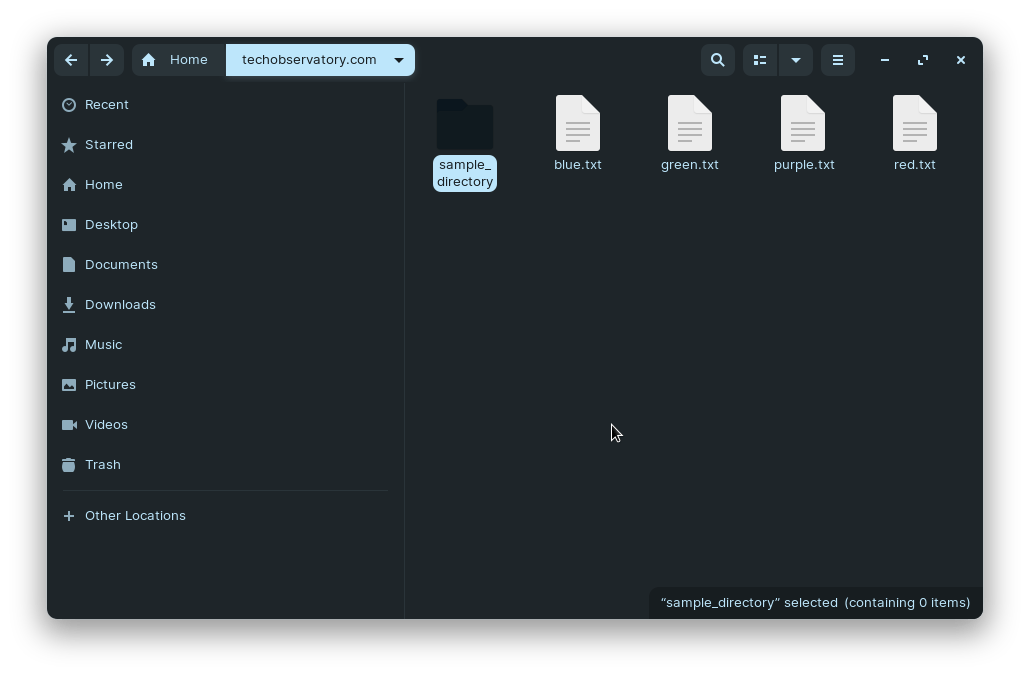Image resolution: width=1030 pixels, height=676 pixels.
Task: Open the techobservatory.com path dropdown arrow
Action: (398, 60)
